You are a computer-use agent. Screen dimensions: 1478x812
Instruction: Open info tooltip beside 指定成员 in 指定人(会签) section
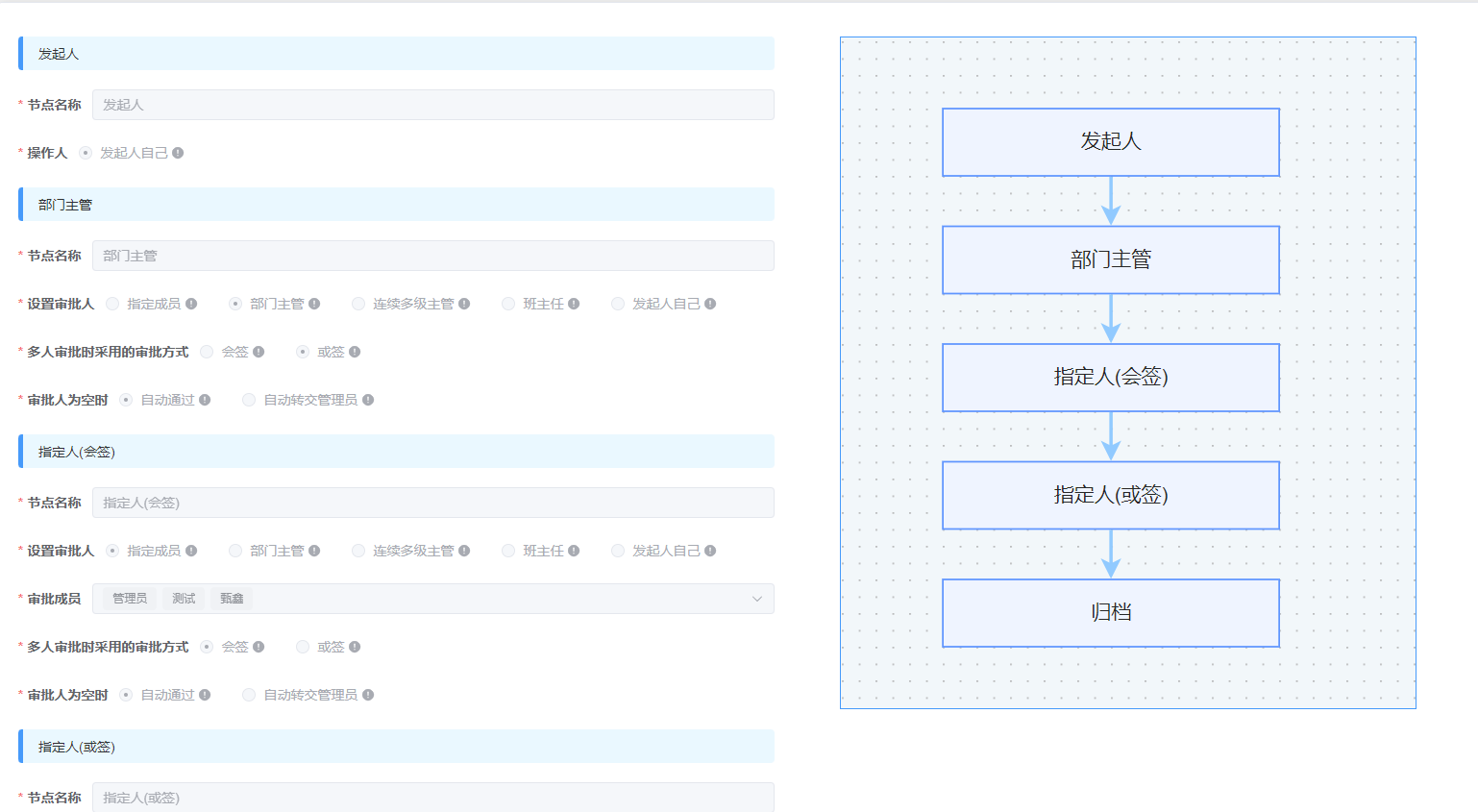[193, 550]
